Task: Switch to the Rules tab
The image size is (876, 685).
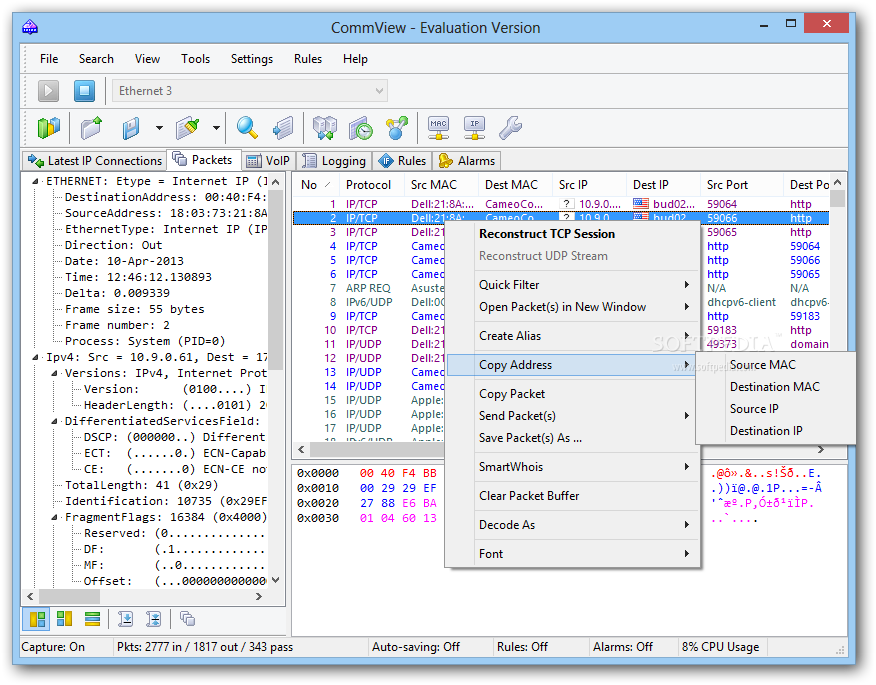Action: click(x=402, y=161)
